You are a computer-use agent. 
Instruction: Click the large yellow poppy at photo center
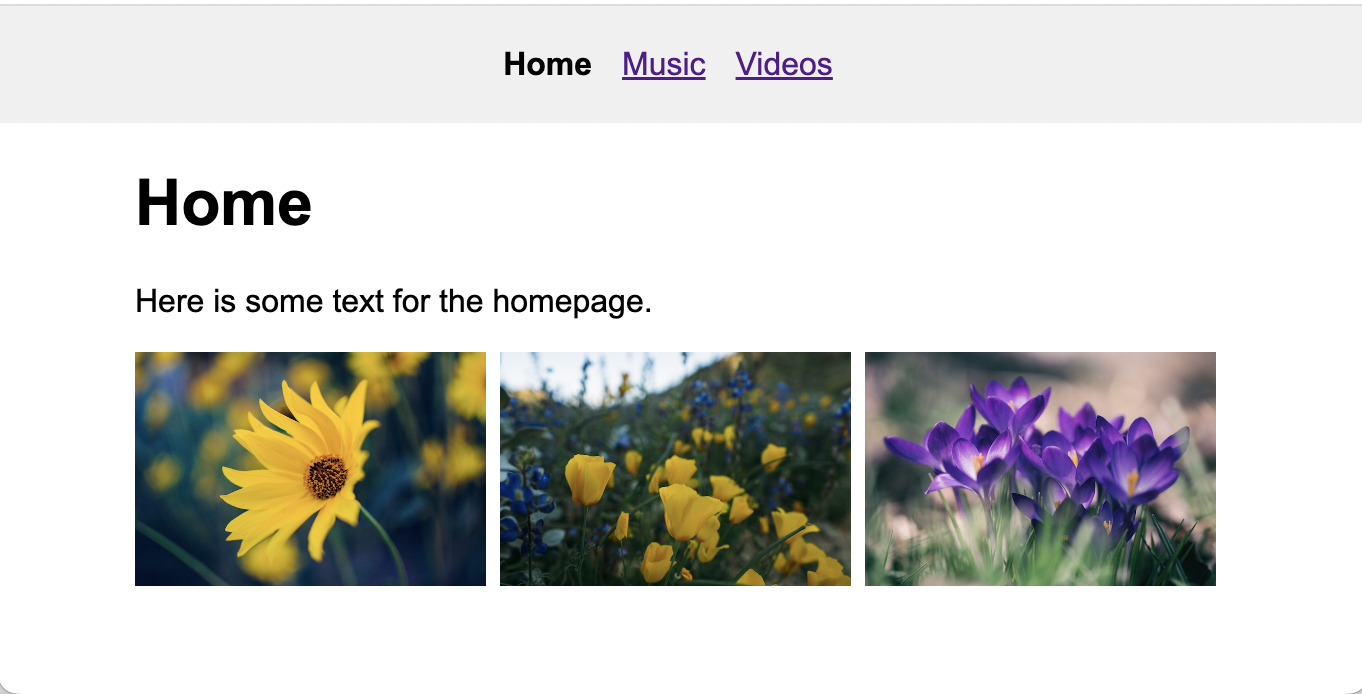690,508
